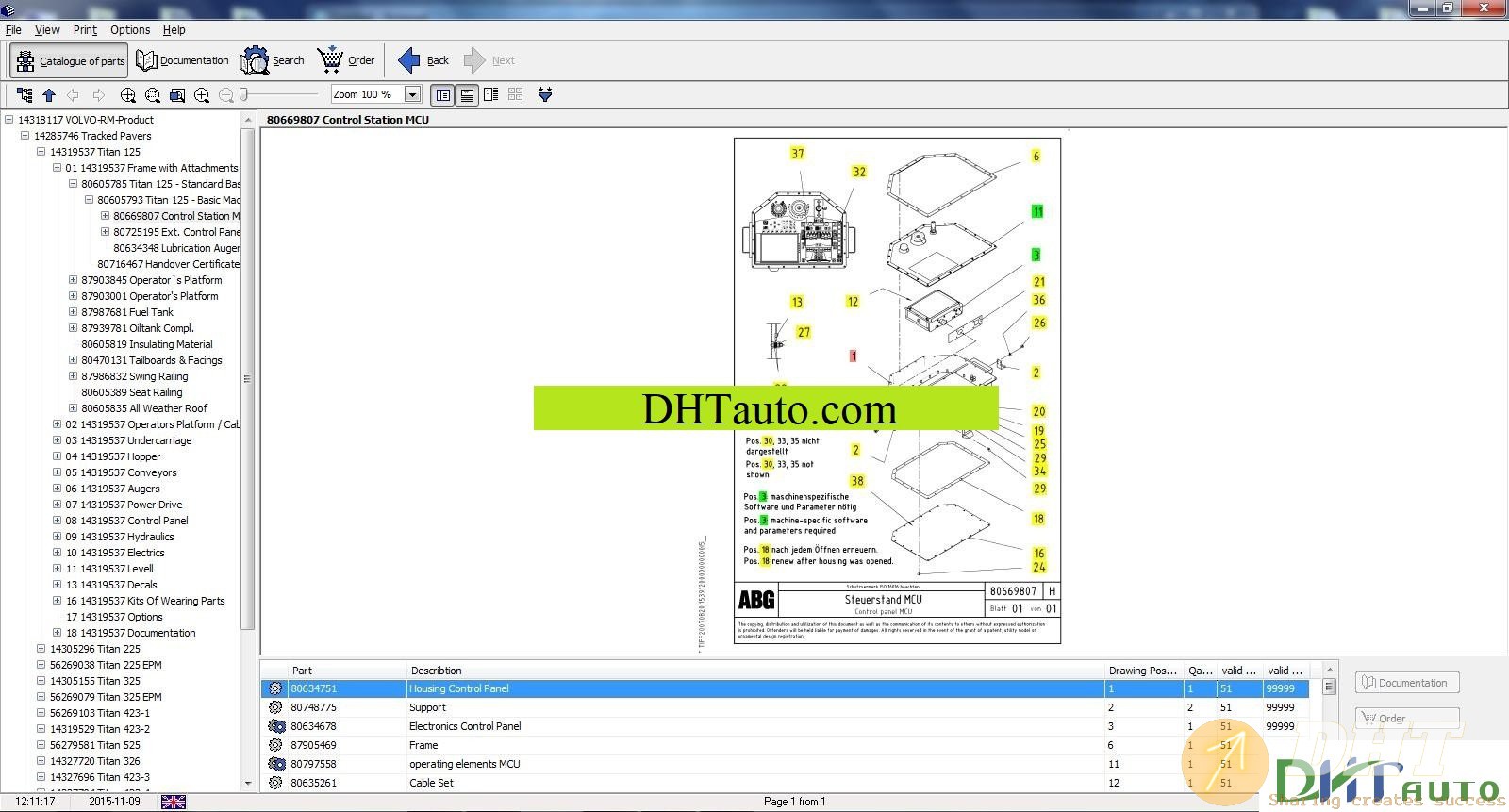Collapse the 14318117 VOLVO-RM-Product node
This screenshot has width=1509, height=812.
[9, 120]
